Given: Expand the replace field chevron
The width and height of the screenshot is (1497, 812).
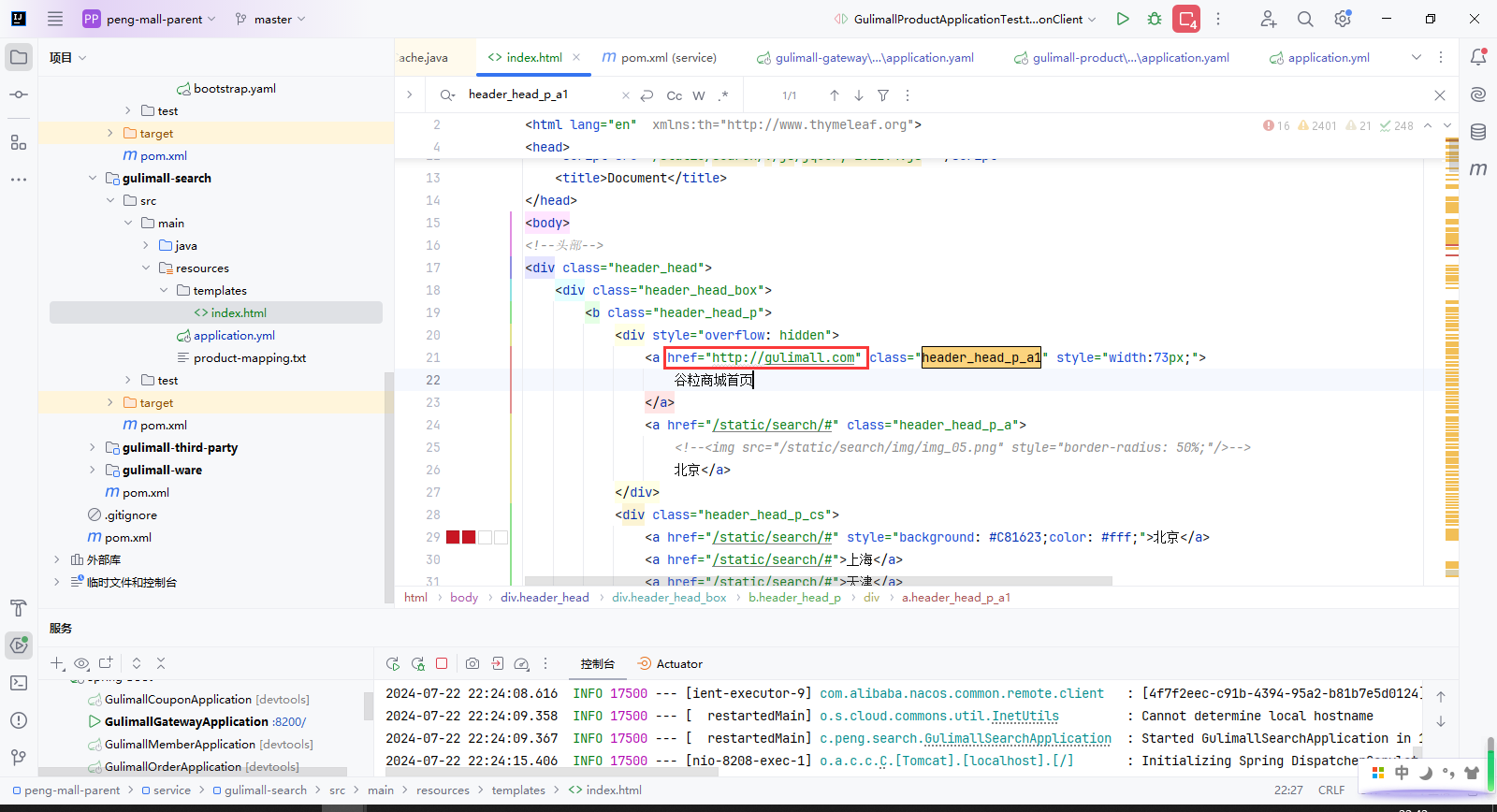Looking at the screenshot, I should tap(409, 94).
